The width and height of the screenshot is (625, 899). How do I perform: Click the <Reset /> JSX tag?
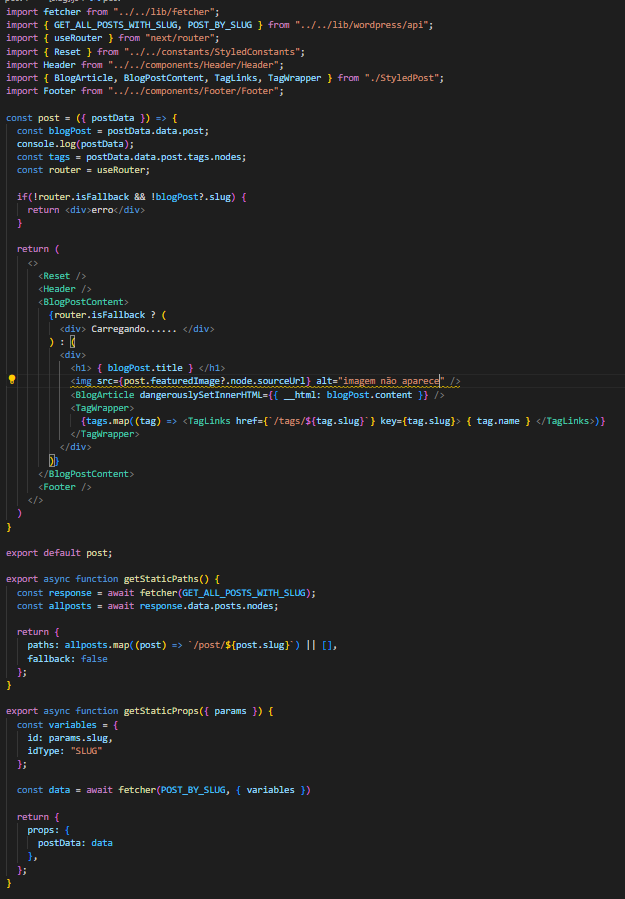tap(62, 276)
